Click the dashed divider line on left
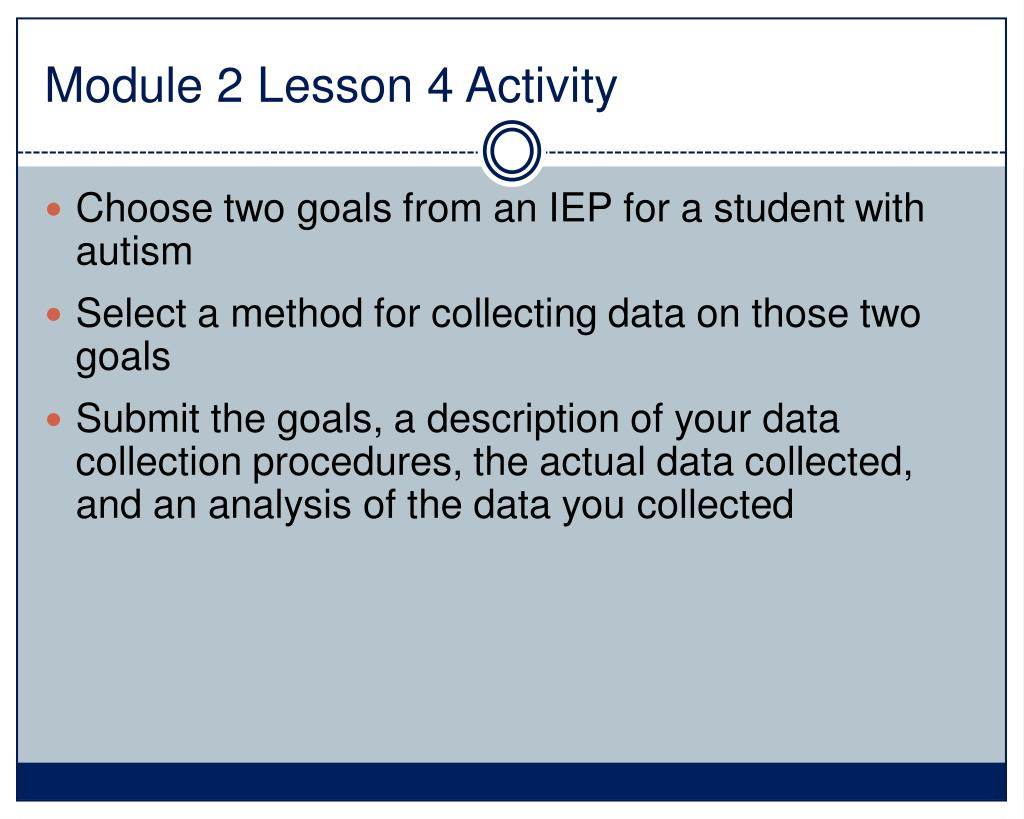This screenshot has height=819, width=1024. click(x=249, y=153)
